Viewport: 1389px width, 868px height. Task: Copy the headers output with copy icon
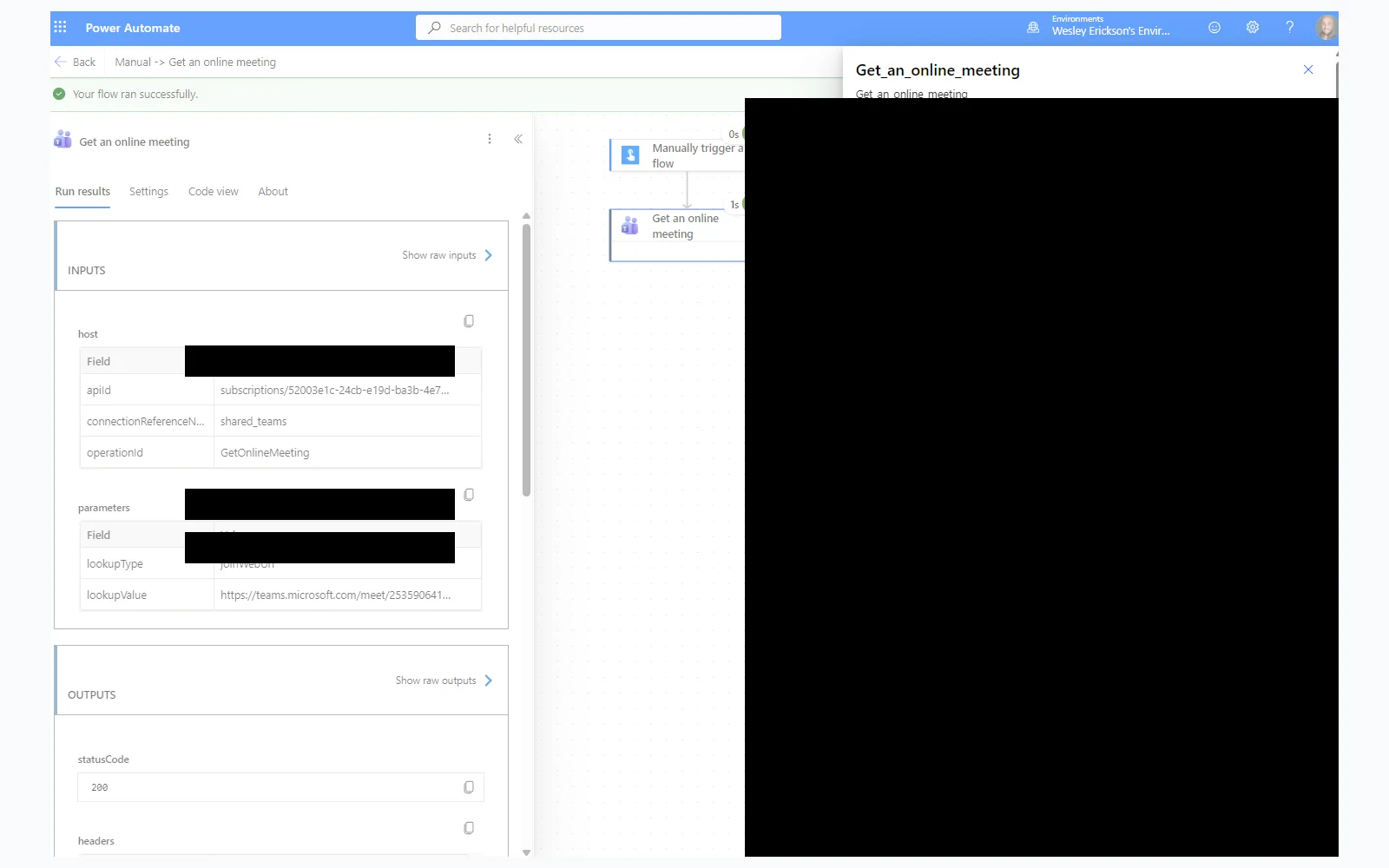[x=469, y=828]
